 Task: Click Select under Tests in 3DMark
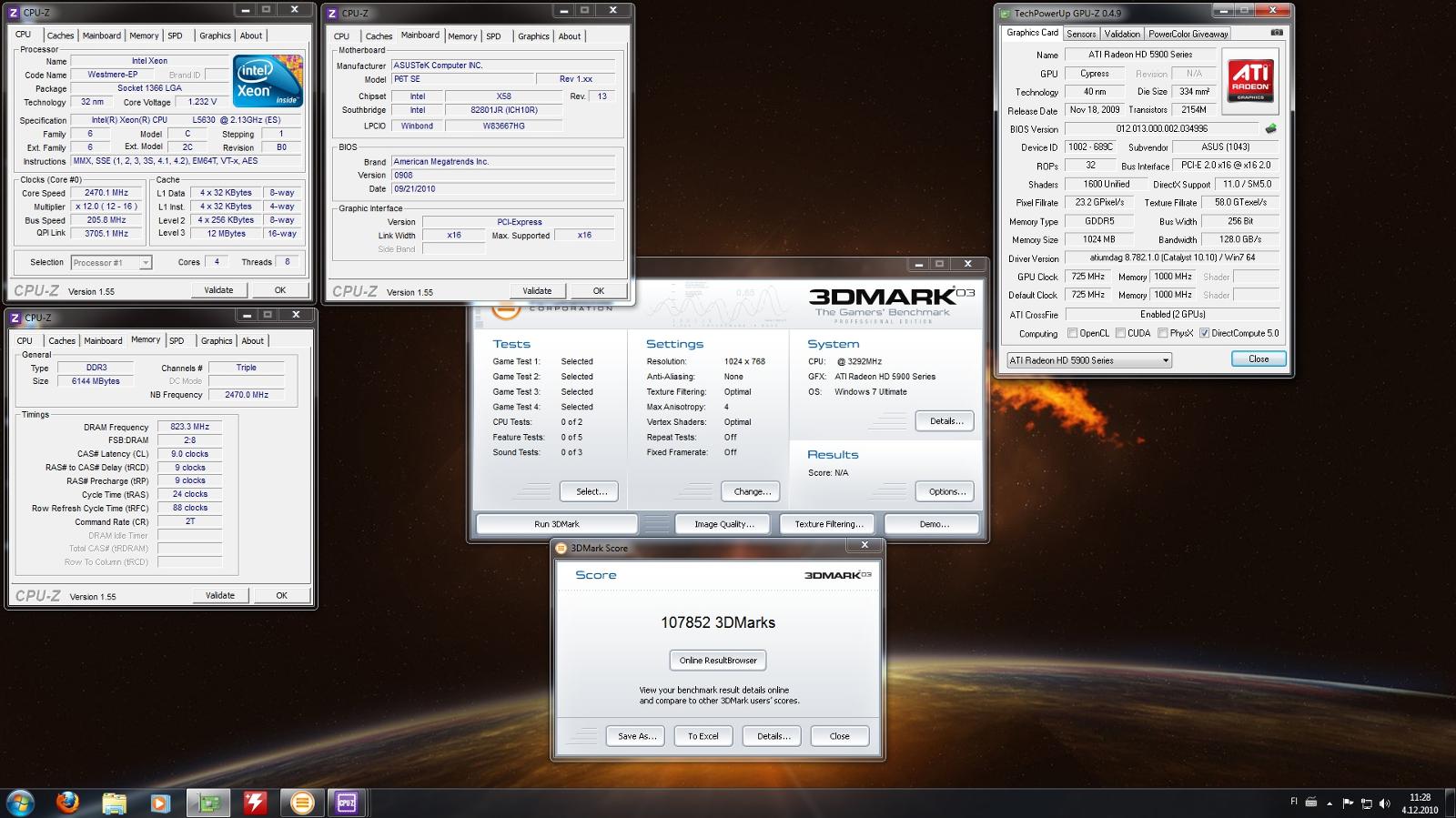tap(590, 491)
